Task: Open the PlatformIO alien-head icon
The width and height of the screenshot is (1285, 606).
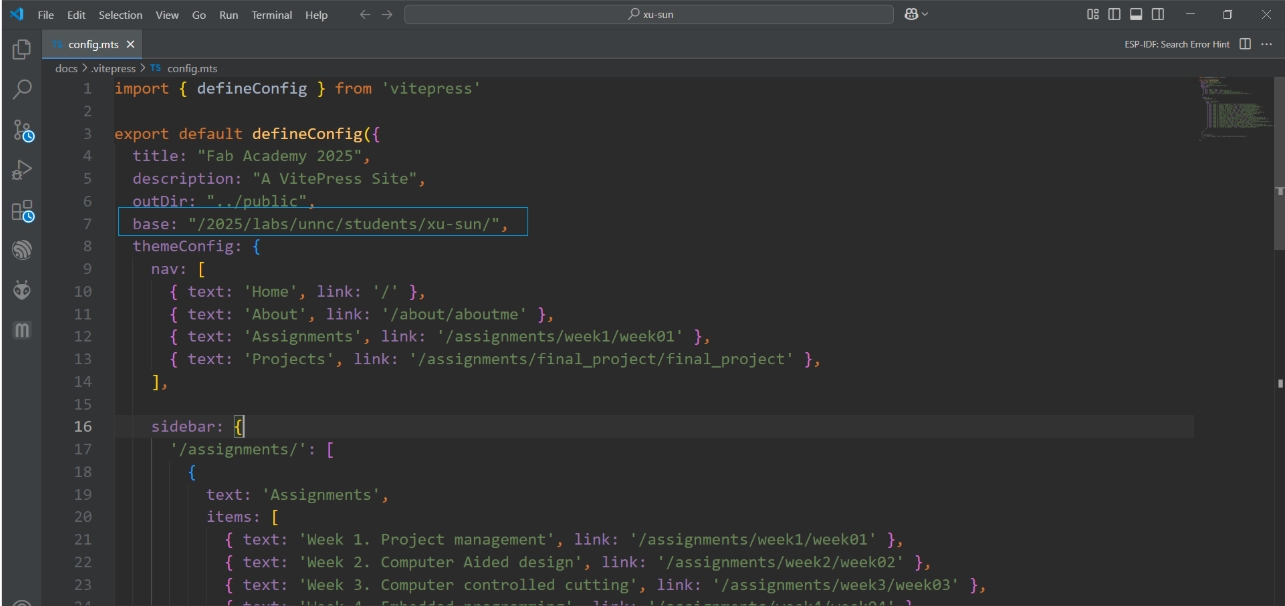Action: click(x=21, y=290)
